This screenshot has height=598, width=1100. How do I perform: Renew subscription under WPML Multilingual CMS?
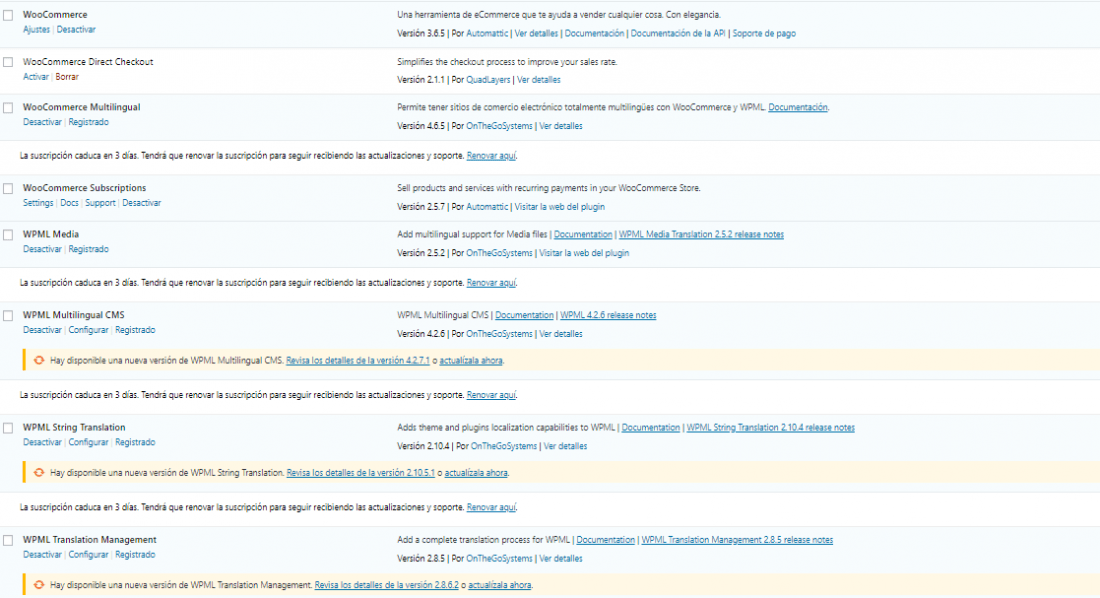(491, 395)
